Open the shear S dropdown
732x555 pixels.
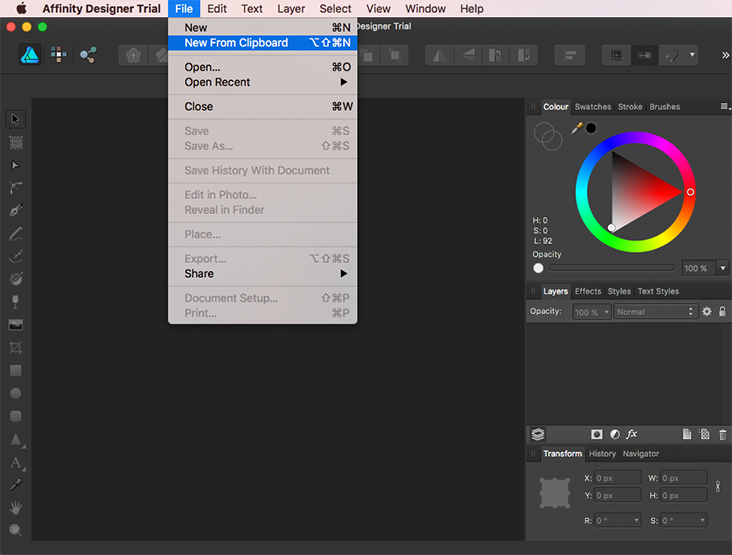tap(702, 520)
